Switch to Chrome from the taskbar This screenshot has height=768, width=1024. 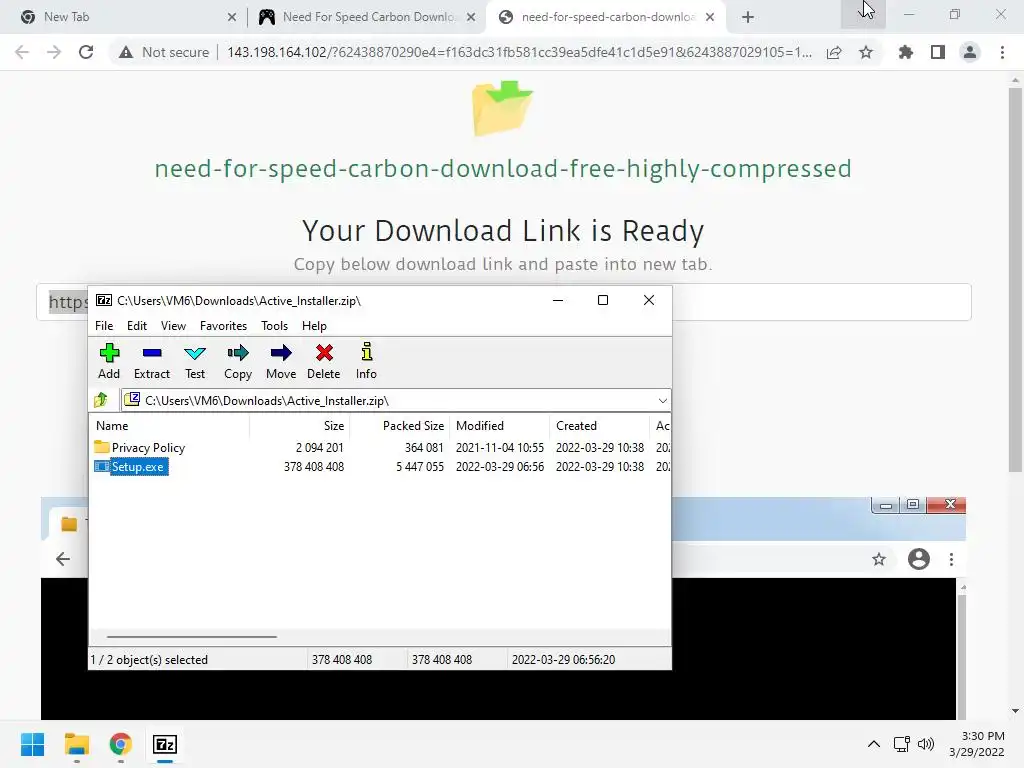click(120, 744)
